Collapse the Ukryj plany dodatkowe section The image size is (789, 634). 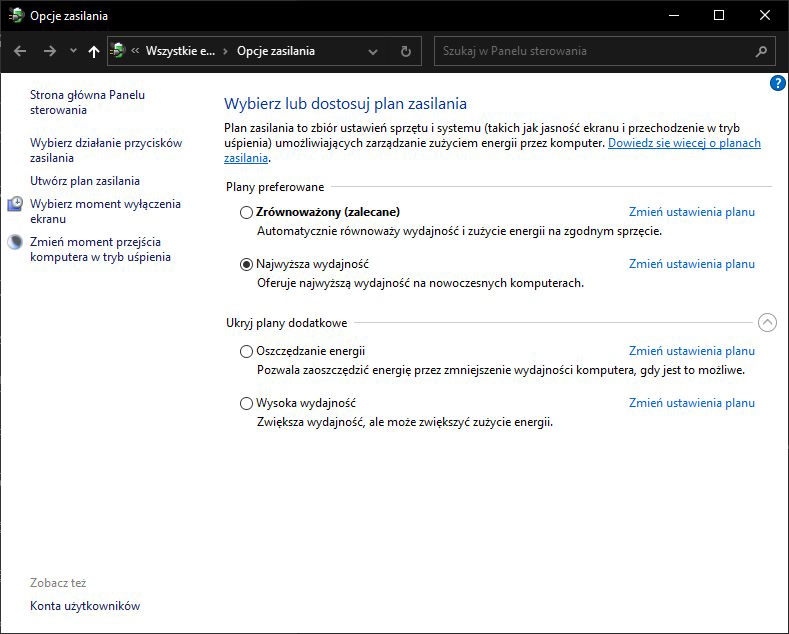[x=767, y=322]
